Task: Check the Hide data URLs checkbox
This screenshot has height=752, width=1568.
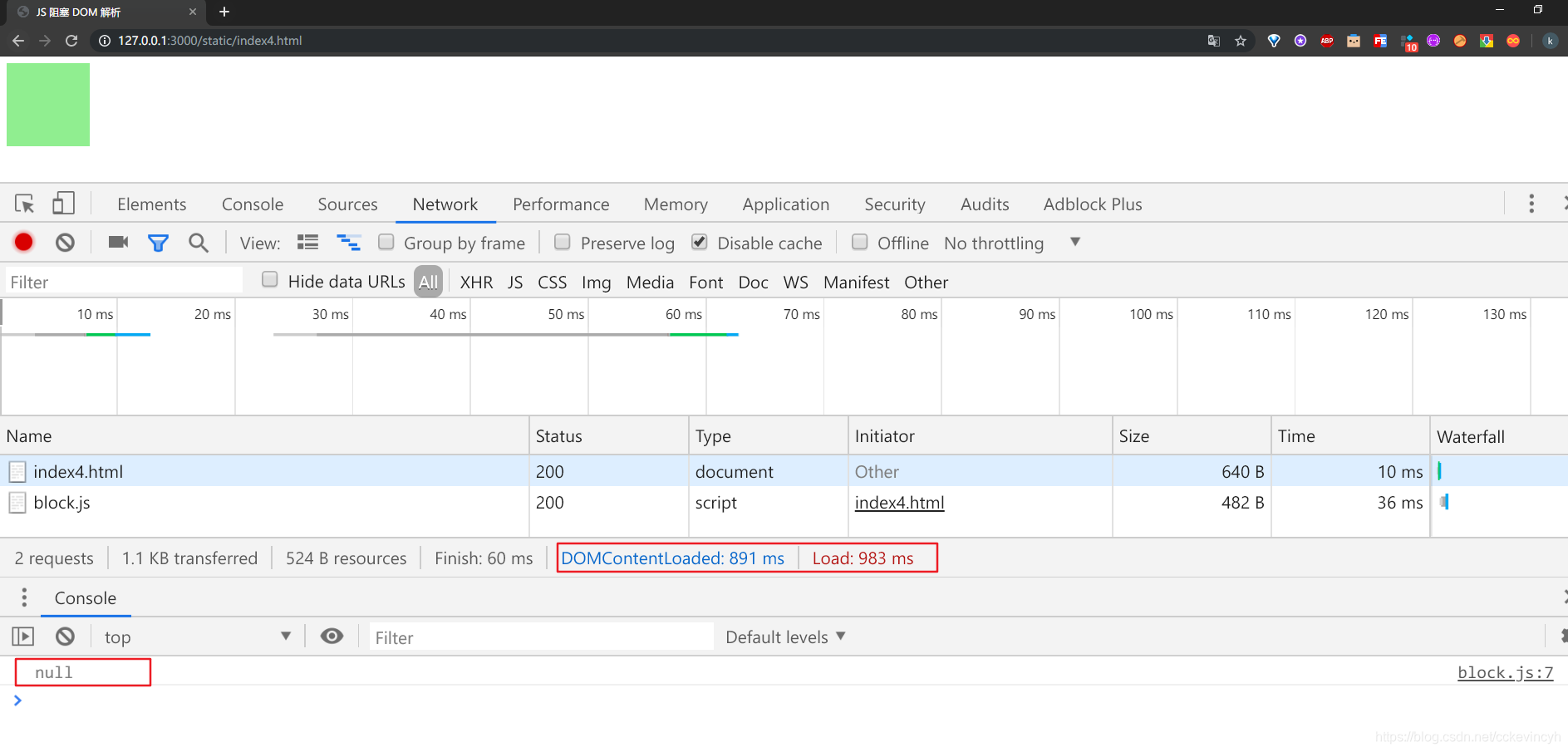Action: 270,280
